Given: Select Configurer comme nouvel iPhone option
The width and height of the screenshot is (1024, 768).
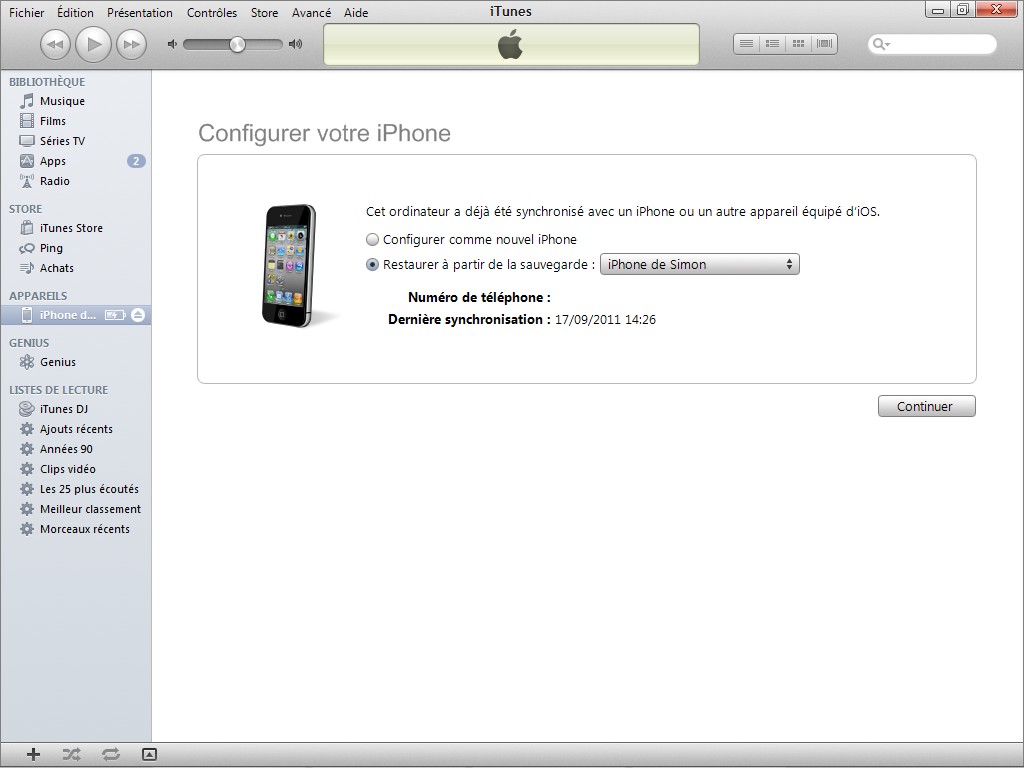Looking at the screenshot, I should 373,240.
